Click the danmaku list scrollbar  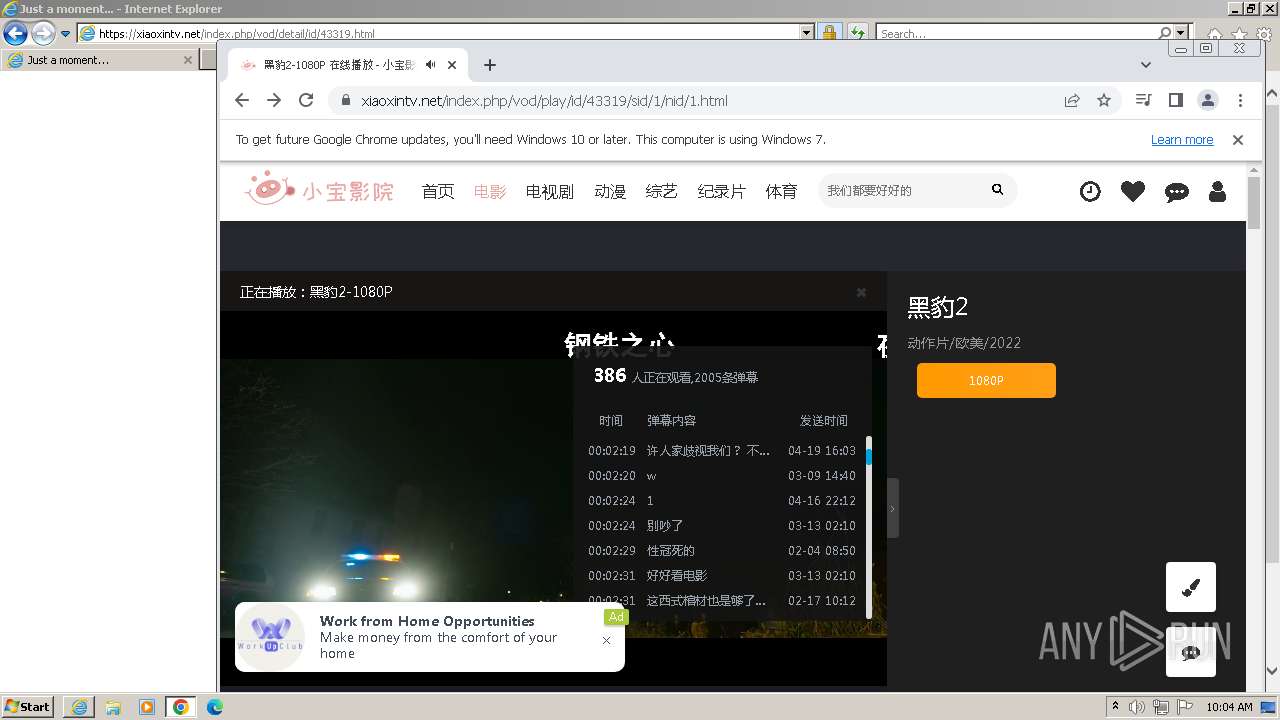coord(869,527)
